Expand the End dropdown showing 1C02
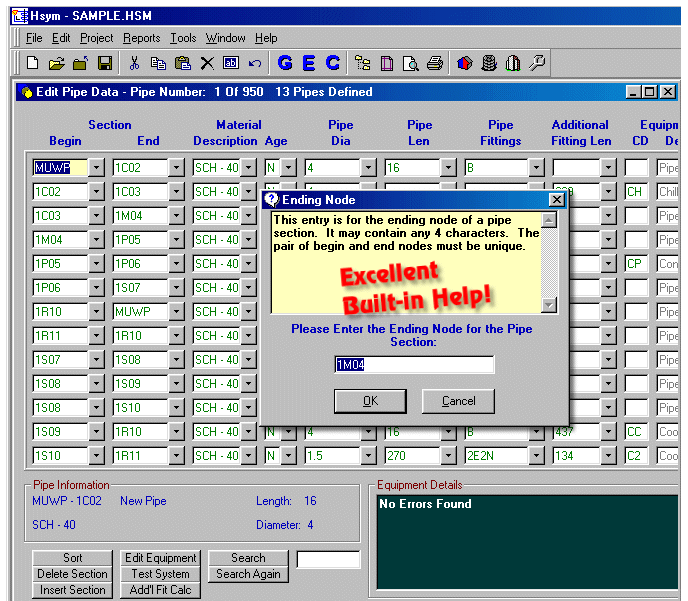The height and width of the screenshot is (601, 688). pos(176,168)
